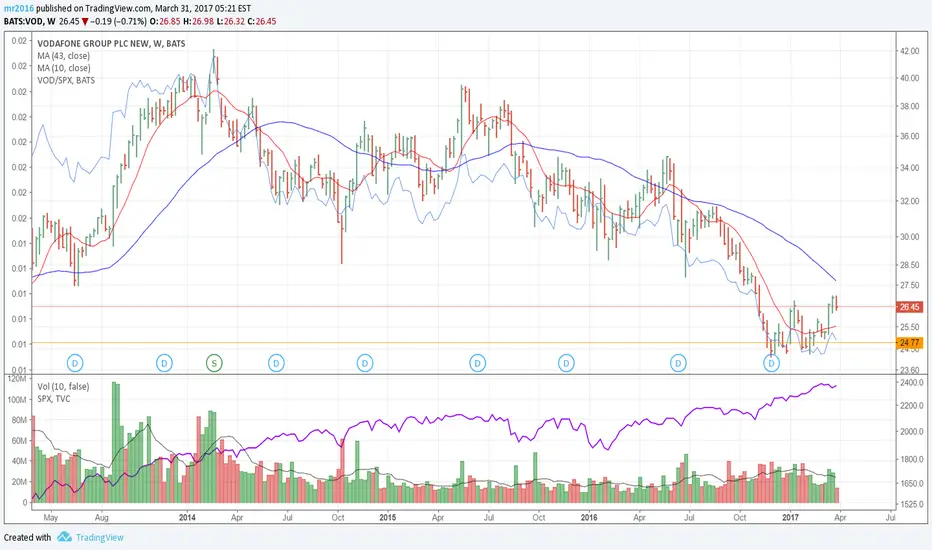Click the 2016 label on time axis
The image size is (932, 550).
(x=589, y=517)
